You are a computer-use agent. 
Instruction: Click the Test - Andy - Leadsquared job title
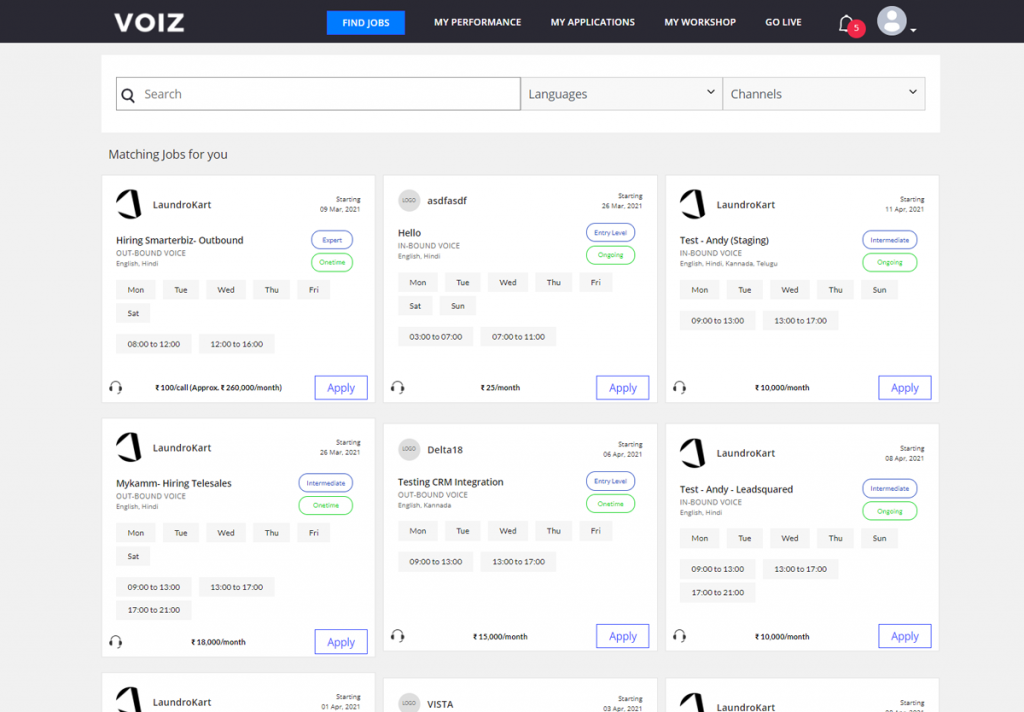[x=736, y=489]
